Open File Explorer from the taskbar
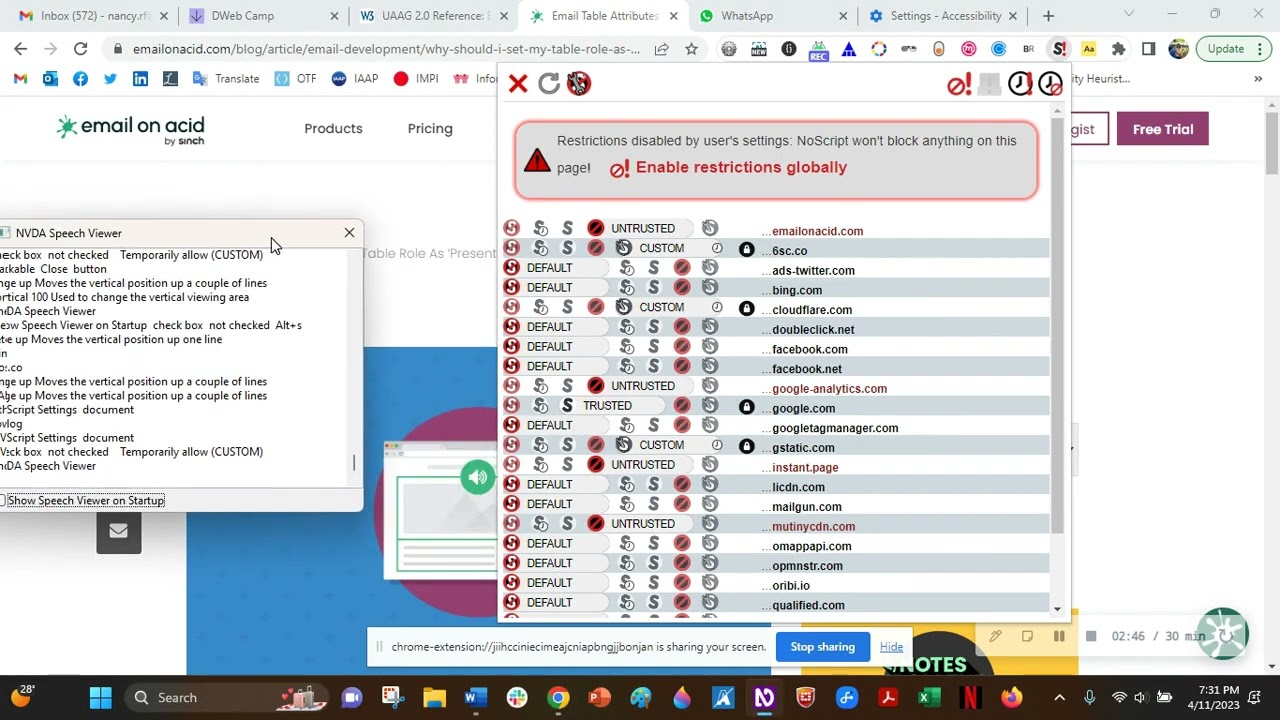Viewport: 1280px width, 720px height. click(x=433, y=698)
